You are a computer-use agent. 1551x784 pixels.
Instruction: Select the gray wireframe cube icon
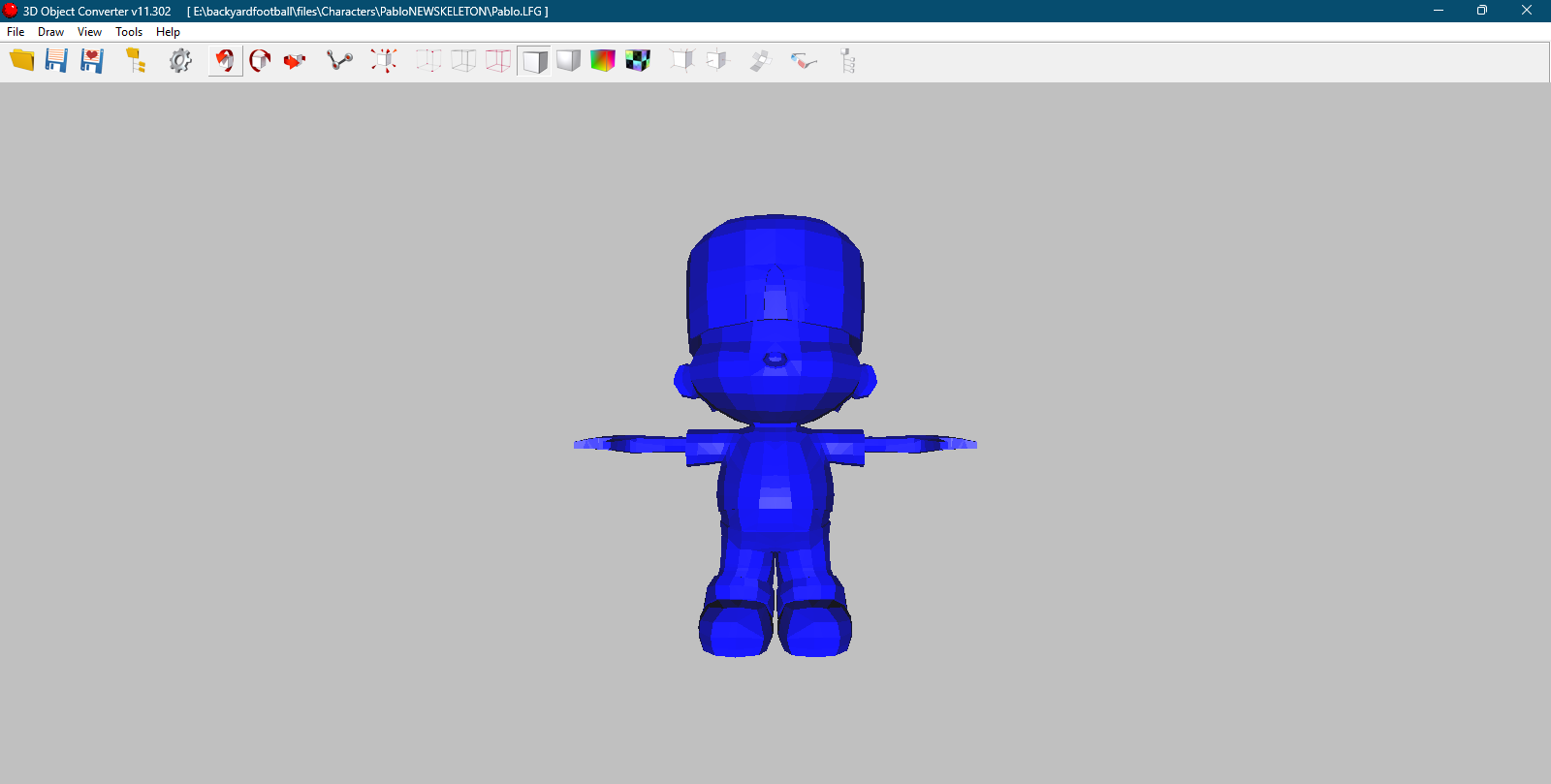click(463, 61)
